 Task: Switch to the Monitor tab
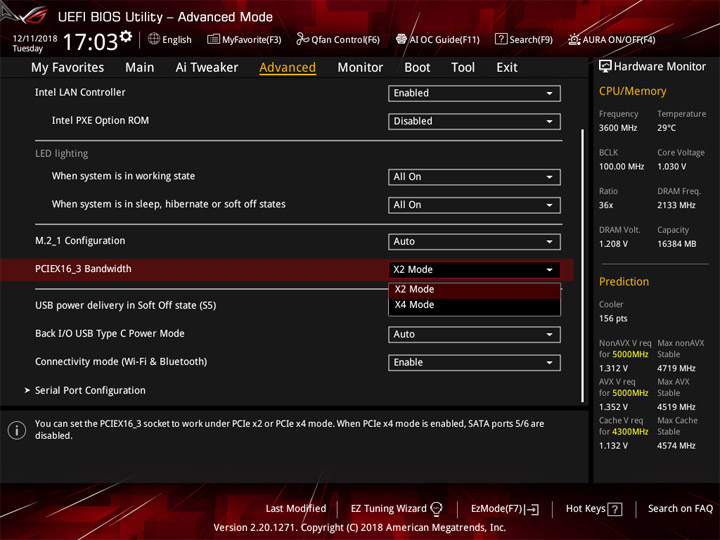(x=360, y=68)
